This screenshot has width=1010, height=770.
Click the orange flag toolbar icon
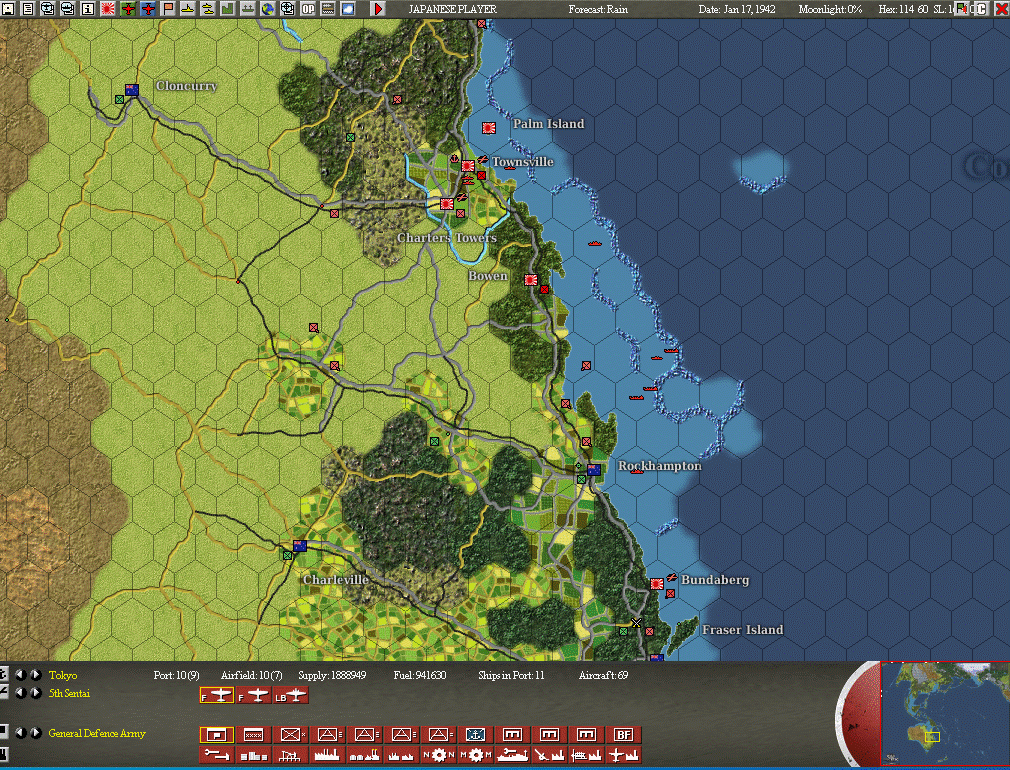[x=168, y=9]
